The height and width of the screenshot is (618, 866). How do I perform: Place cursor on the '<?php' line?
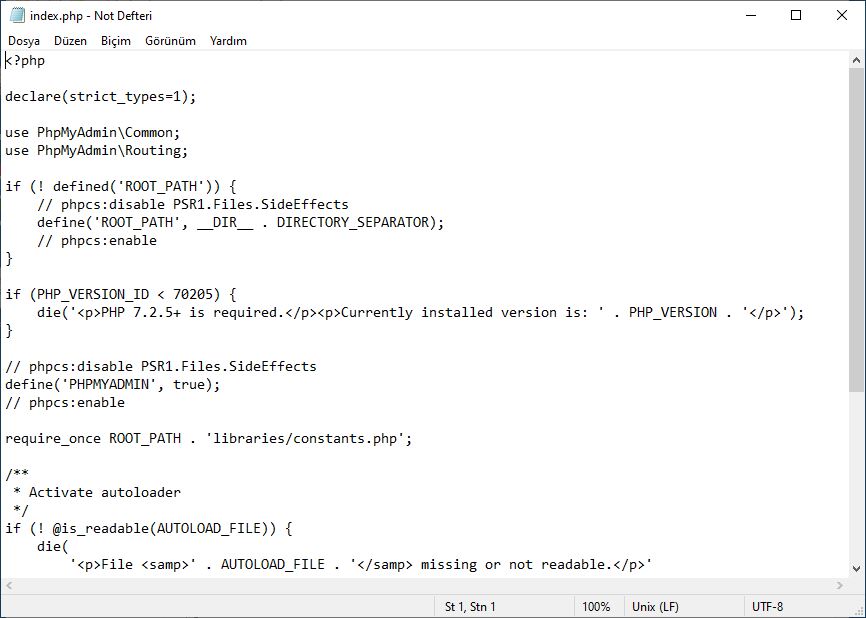pos(25,60)
